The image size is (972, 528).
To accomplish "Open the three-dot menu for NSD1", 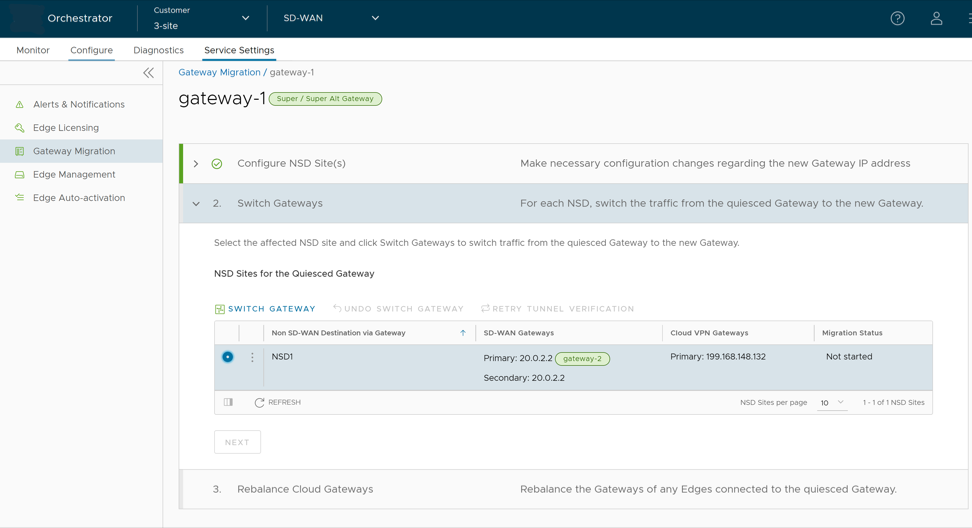I will pyautogui.click(x=252, y=357).
